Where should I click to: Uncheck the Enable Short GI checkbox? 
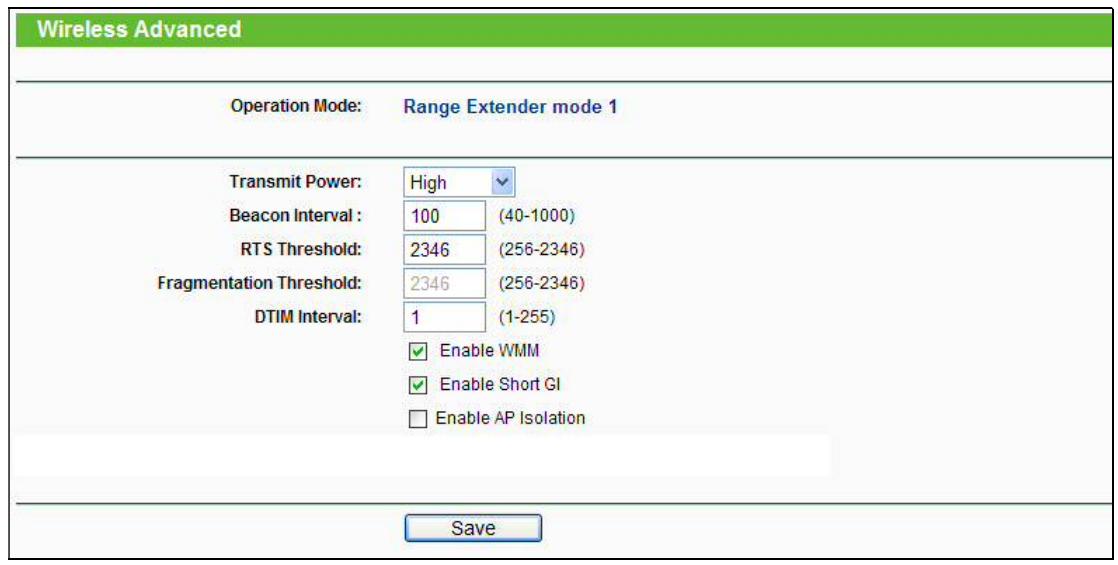click(420, 385)
